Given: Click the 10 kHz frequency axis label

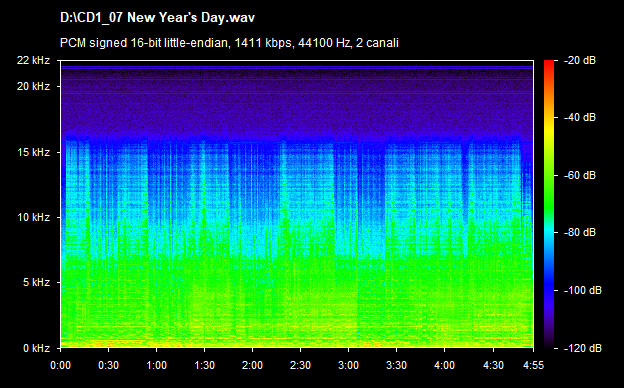Looking at the screenshot, I should (x=33, y=218).
